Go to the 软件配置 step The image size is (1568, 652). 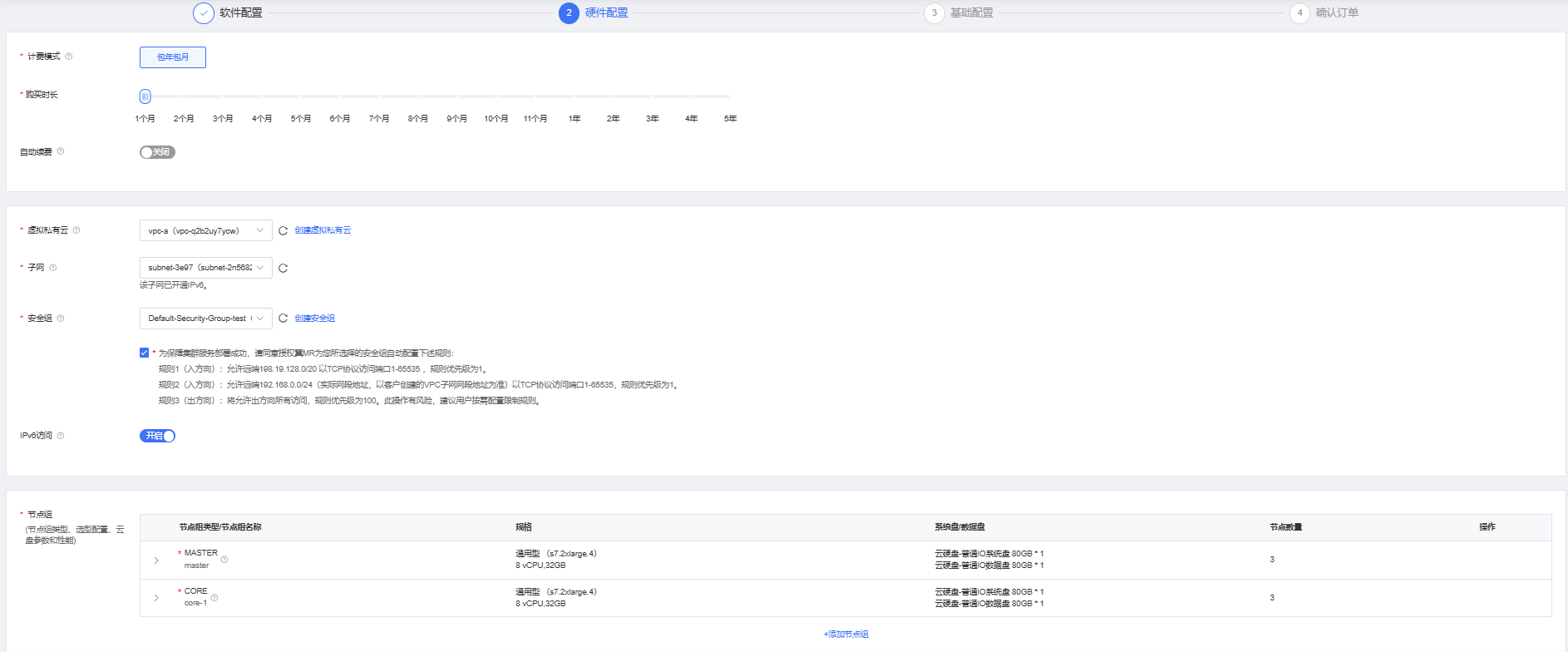(x=241, y=13)
